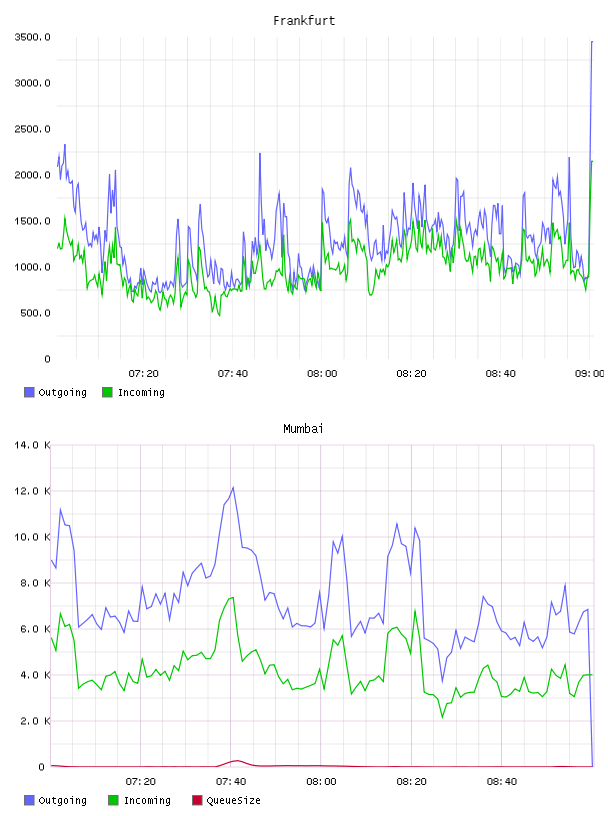Click the 08:00 time label on Mumbai chart

(x=321, y=782)
